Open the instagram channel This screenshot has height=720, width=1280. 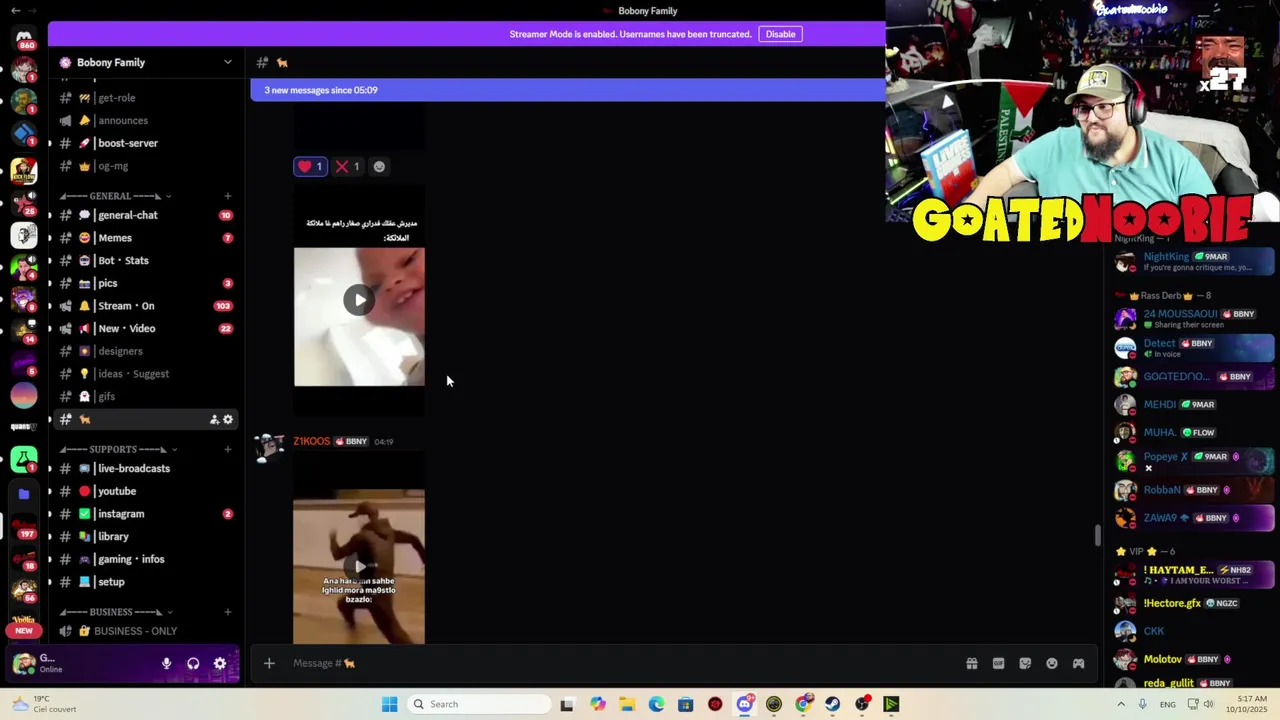tap(146, 514)
